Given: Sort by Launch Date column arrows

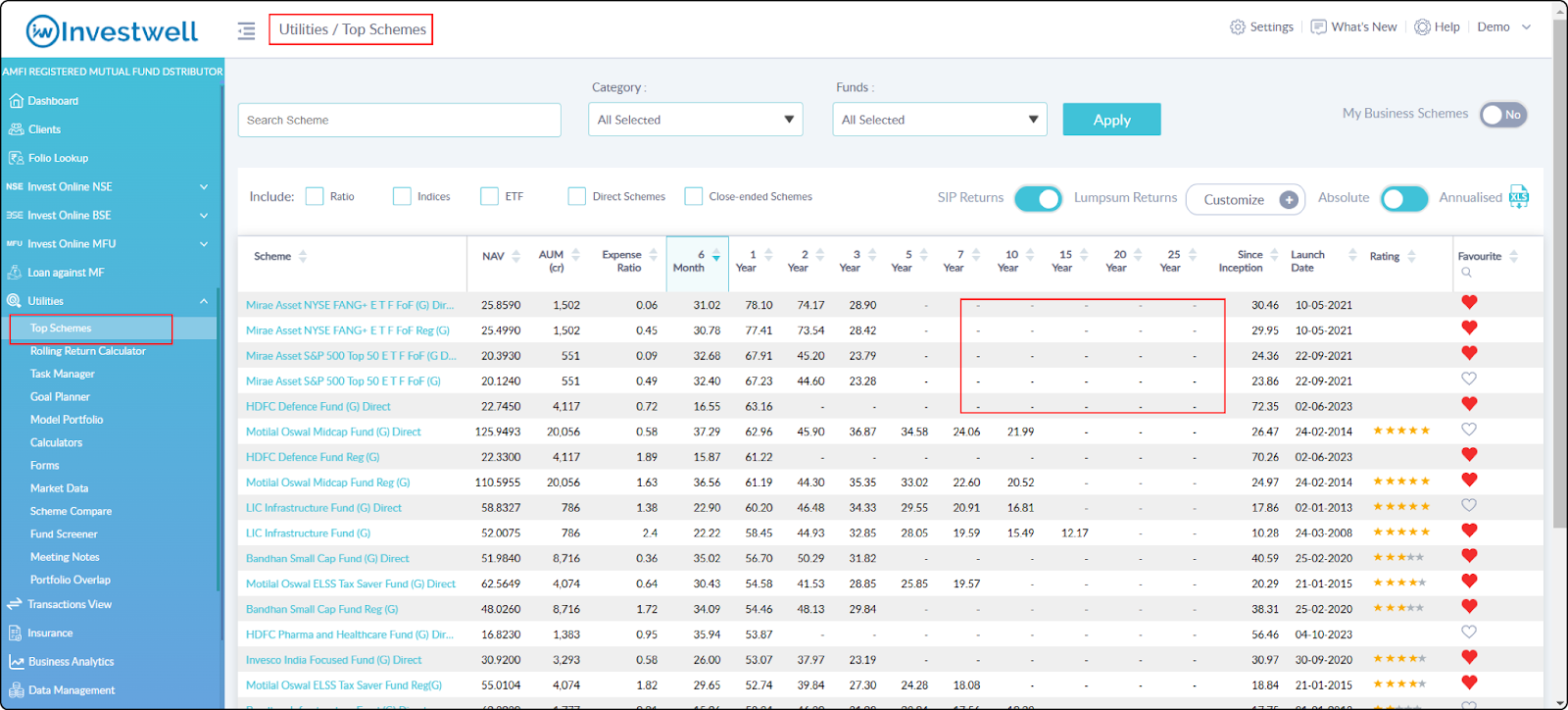Looking at the screenshot, I should (x=1352, y=256).
